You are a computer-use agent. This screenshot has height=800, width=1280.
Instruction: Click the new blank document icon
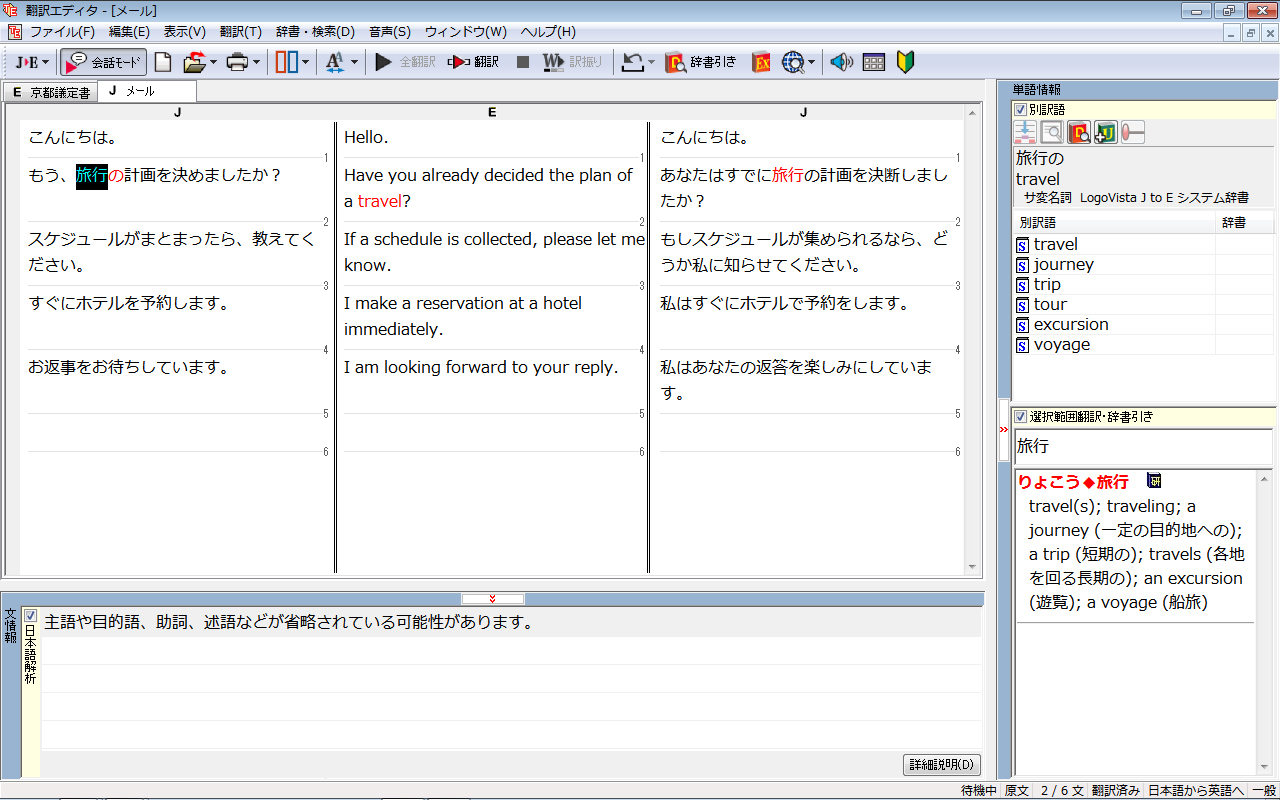(x=162, y=62)
